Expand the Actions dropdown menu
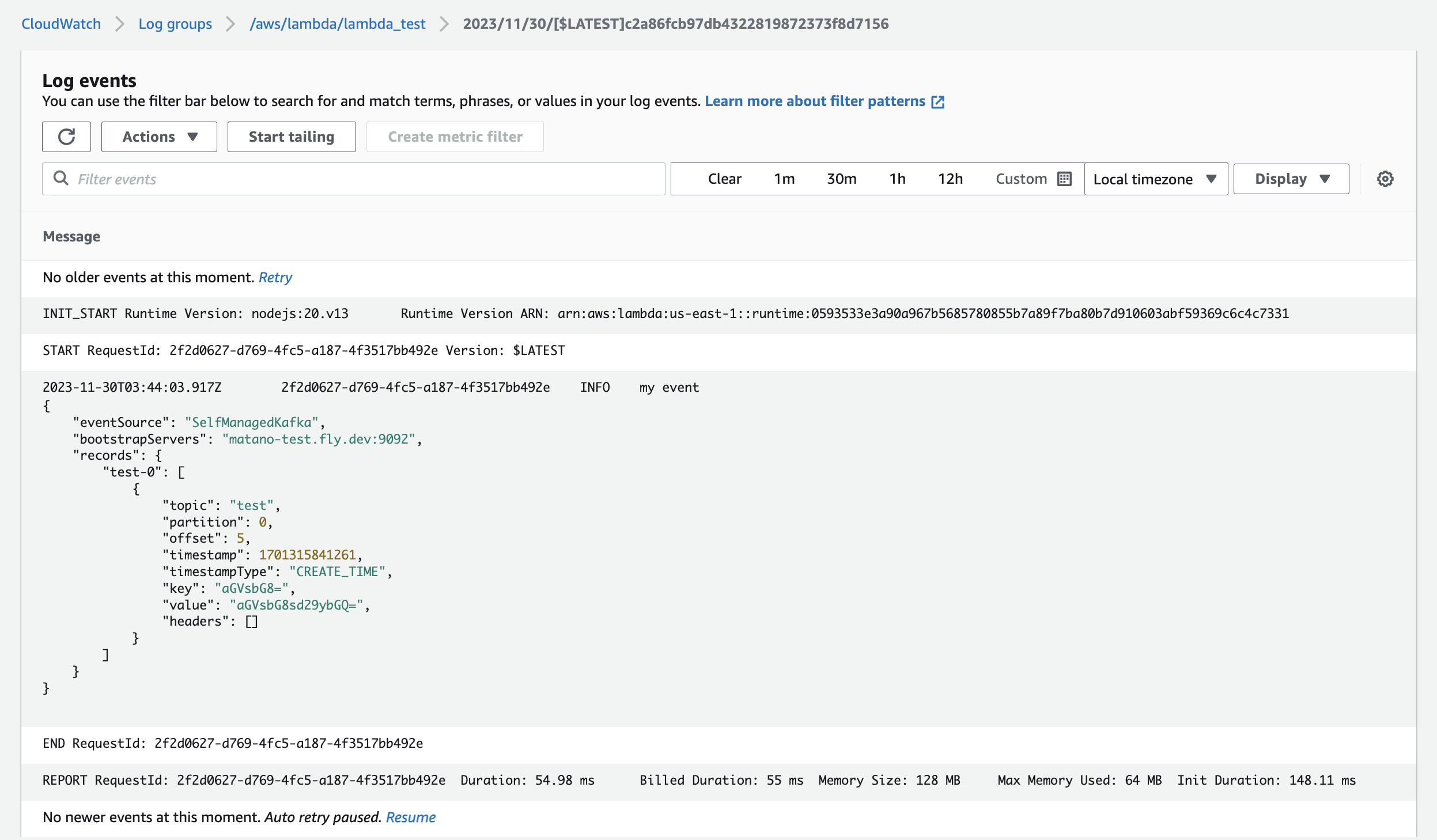1437x840 pixels. pyautogui.click(x=159, y=137)
